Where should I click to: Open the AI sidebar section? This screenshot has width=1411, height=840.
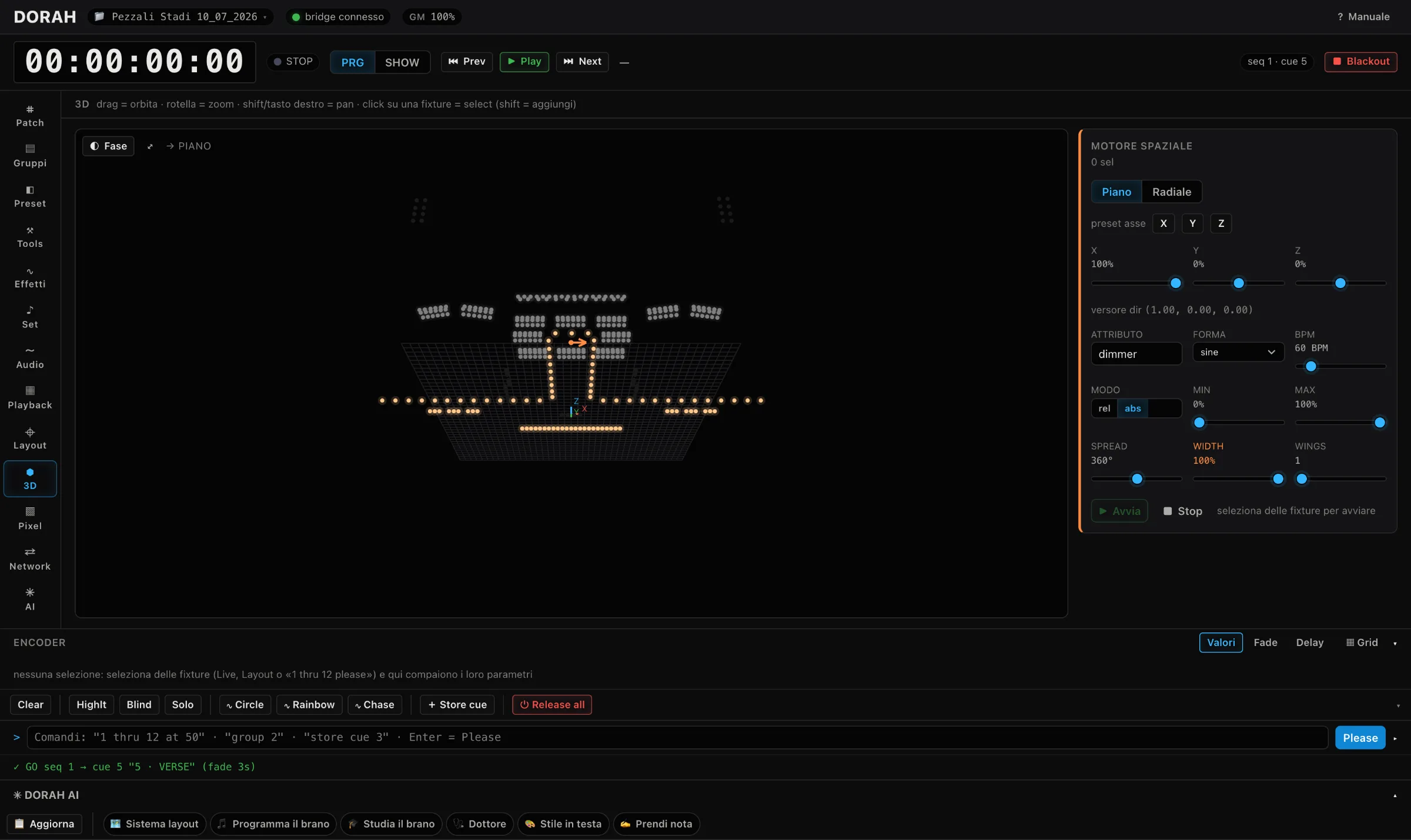tap(30, 600)
